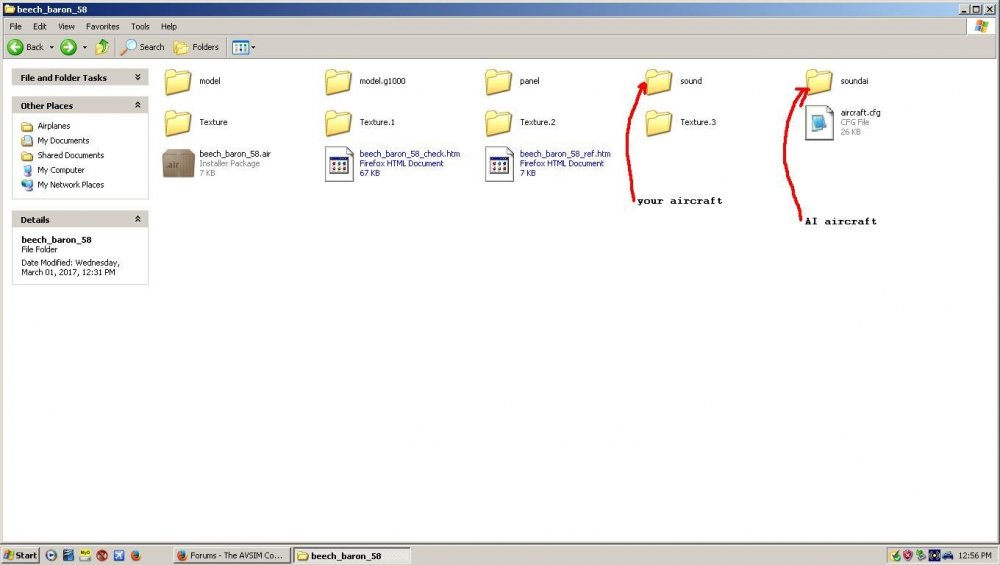Click beech_baron_58 taskbar button
Viewport: 1000px width, 565px height.
pyautogui.click(x=351, y=555)
